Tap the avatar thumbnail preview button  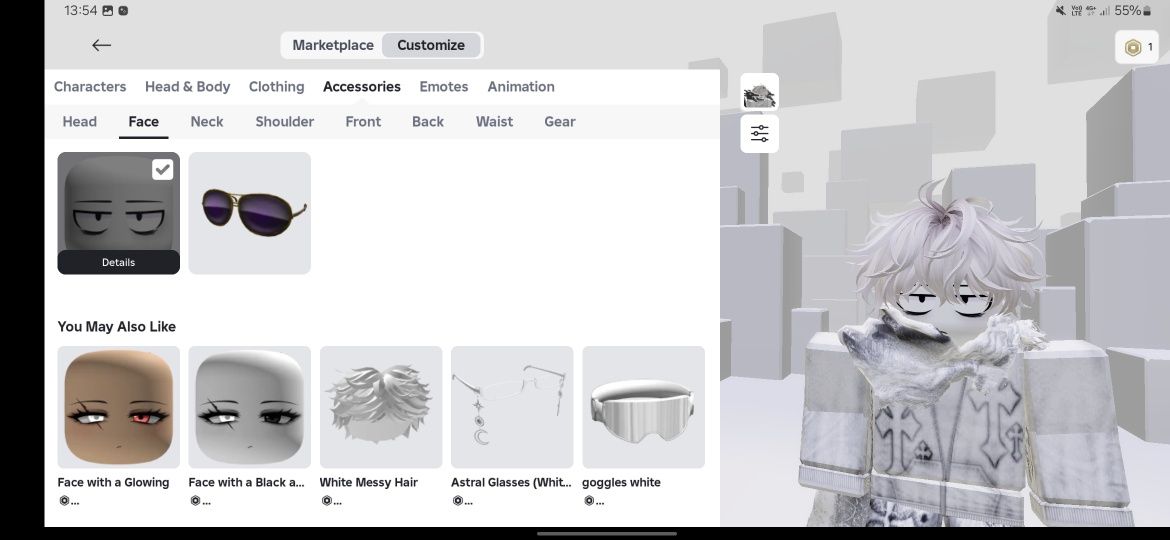click(x=760, y=92)
